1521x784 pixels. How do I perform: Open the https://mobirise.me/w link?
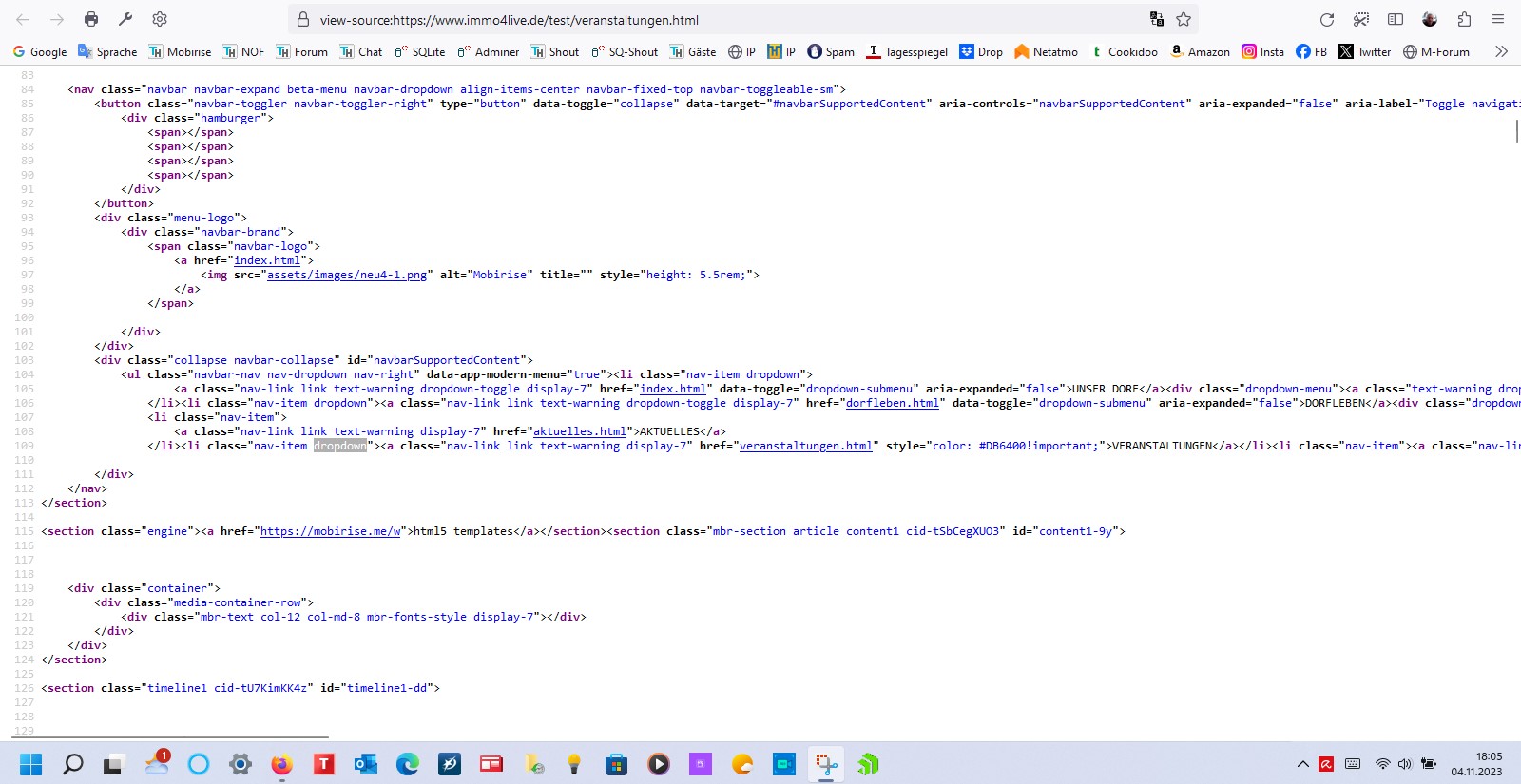pos(330,531)
